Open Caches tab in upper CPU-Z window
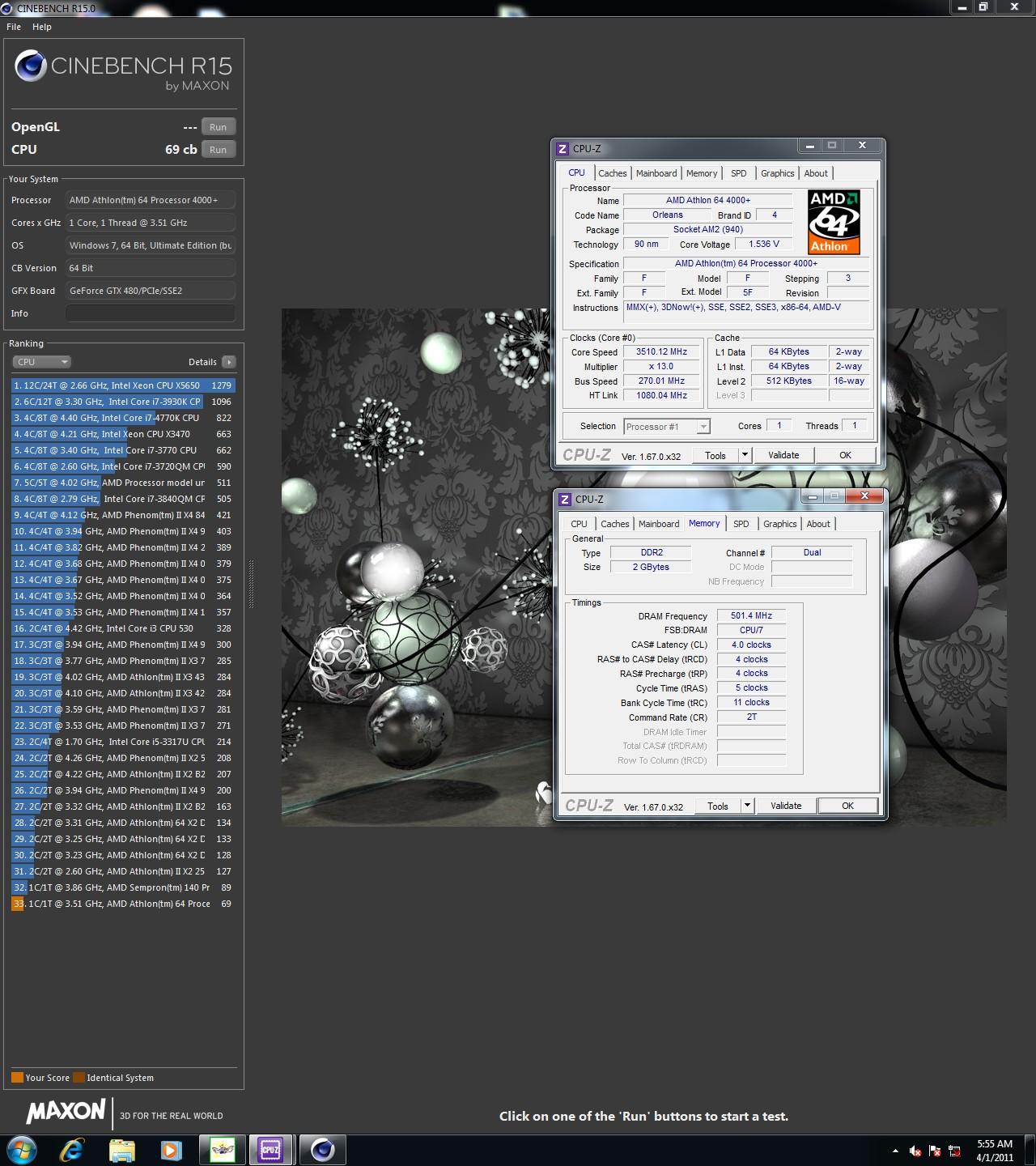This screenshot has width=1036, height=1166. pos(613,173)
